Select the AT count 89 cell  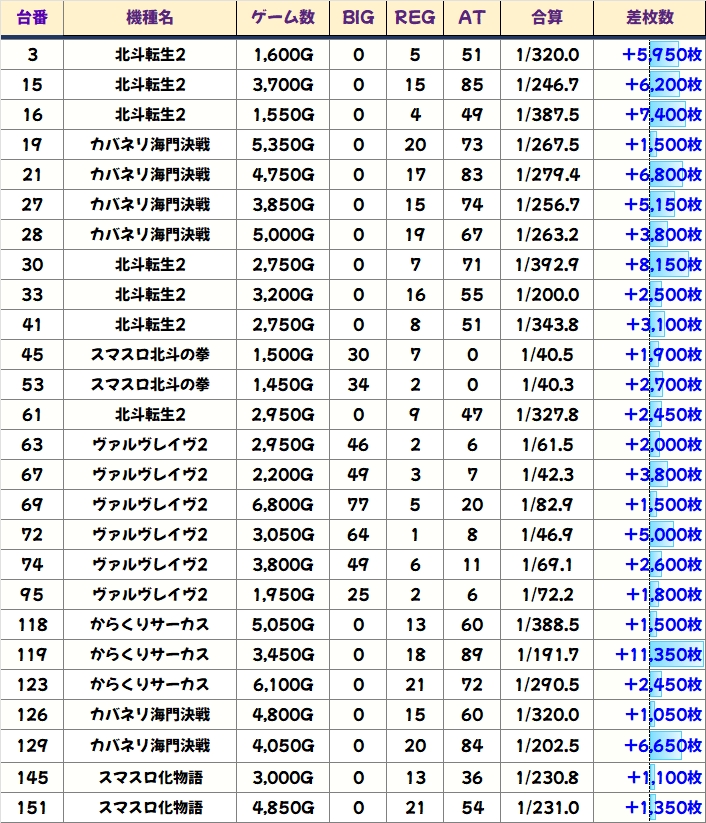(x=472, y=655)
